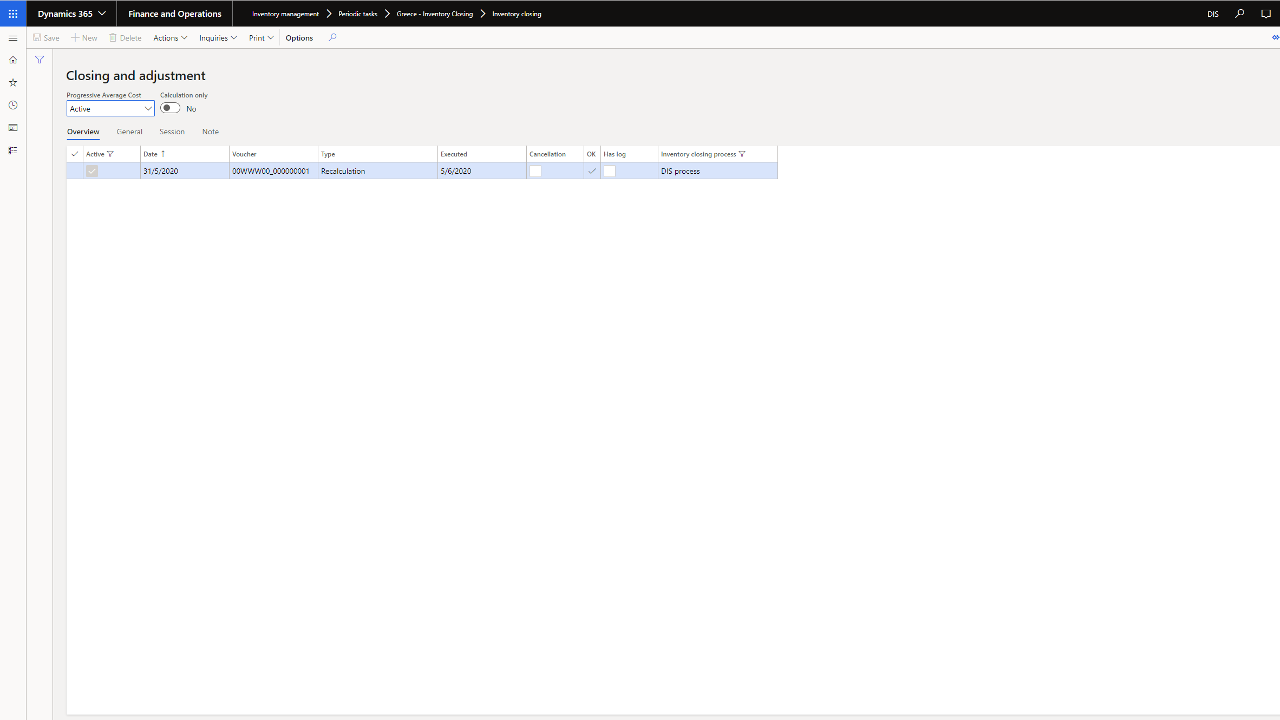This screenshot has height=720, width=1280.
Task: Click filter icon on Inventory closing process column
Action: (742, 154)
